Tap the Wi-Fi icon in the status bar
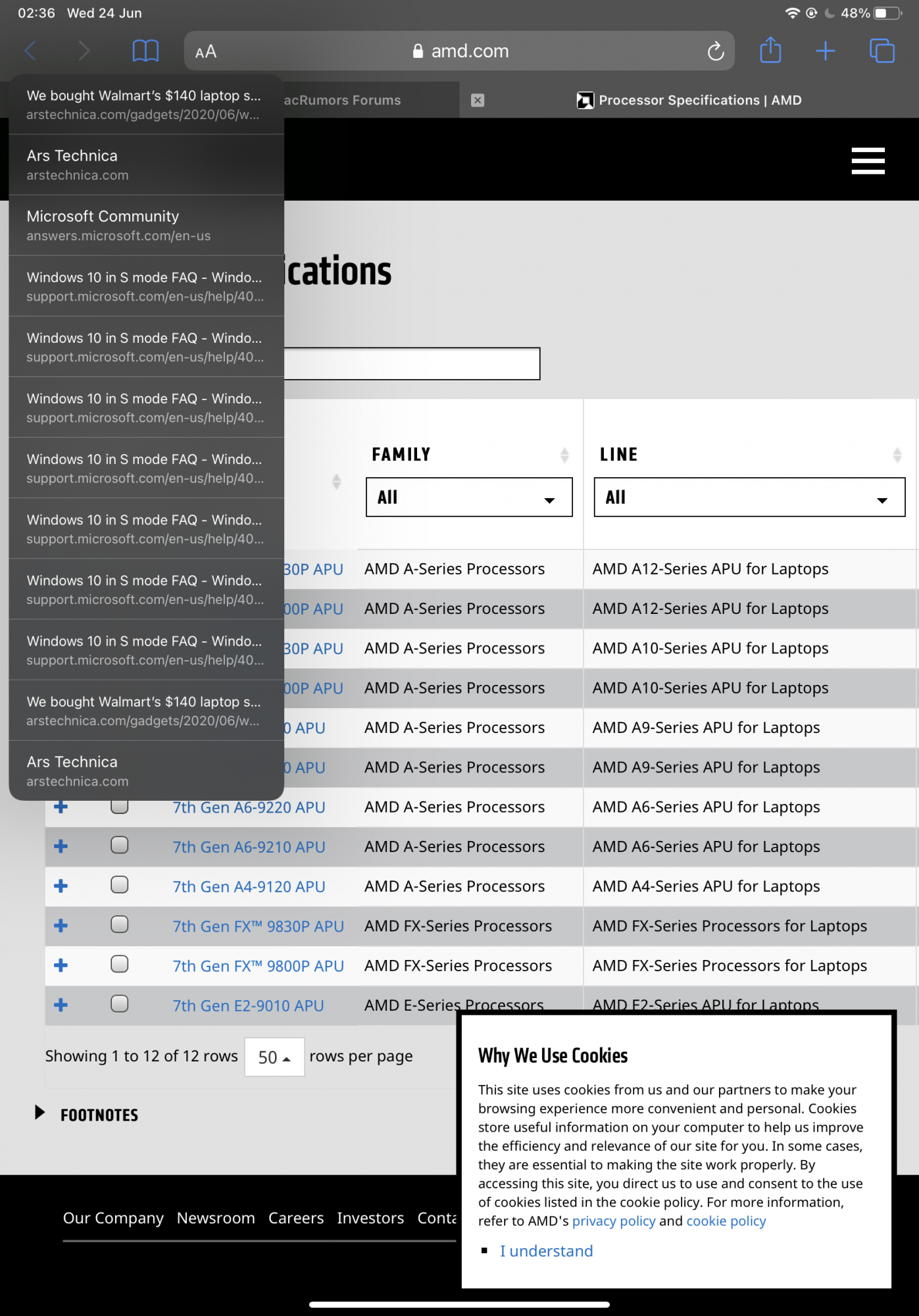This screenshot has height=1316, width=919. (x=792, y=13)
